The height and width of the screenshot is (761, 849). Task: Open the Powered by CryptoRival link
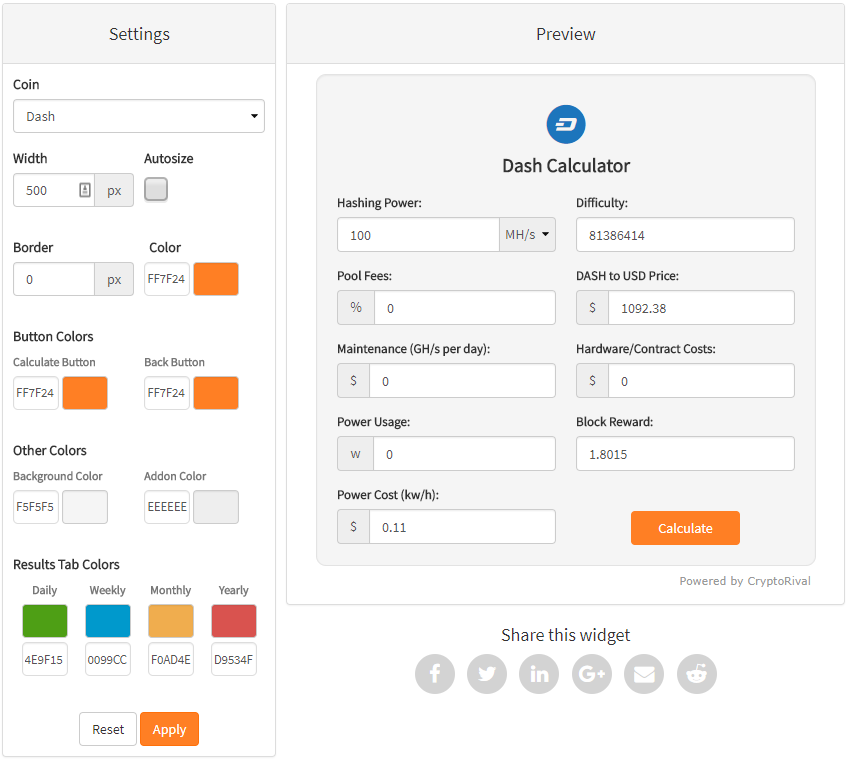coord(744,581)
